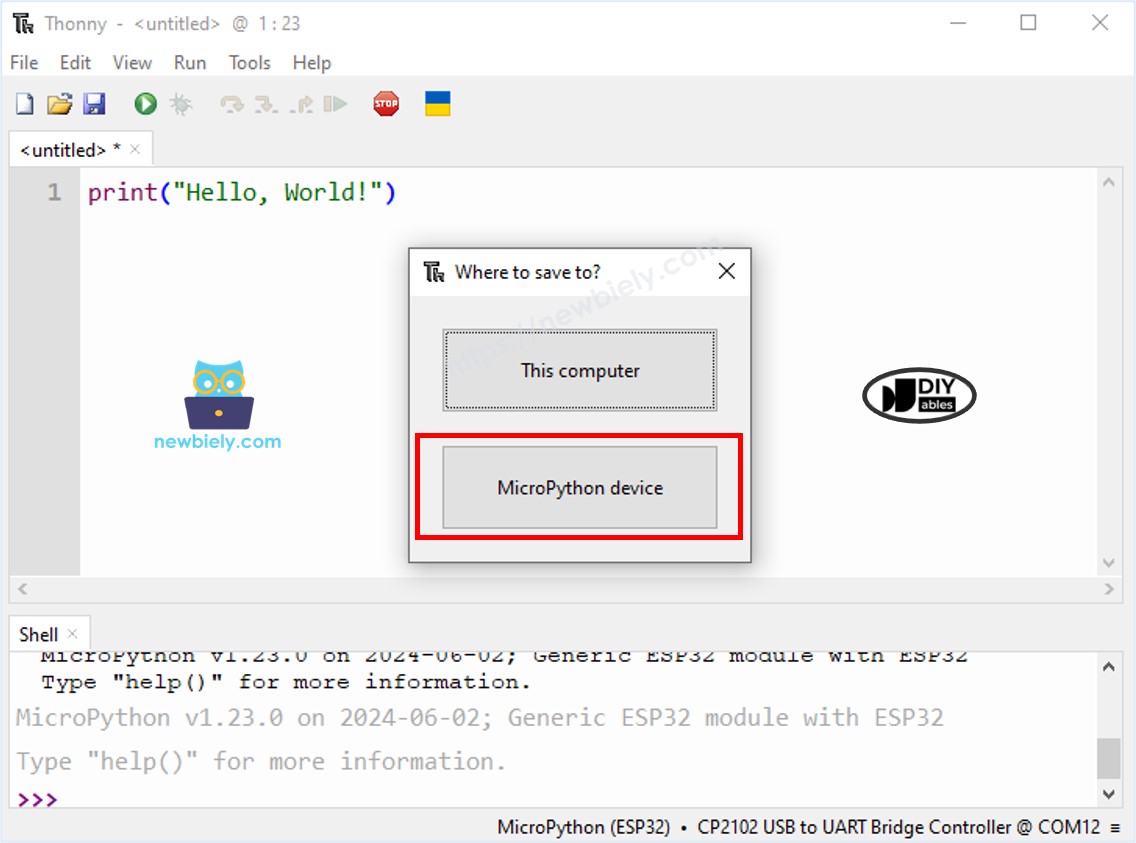Select the Shell tab
This screenshot has width=1136, height=843.
tap(37, 633)
